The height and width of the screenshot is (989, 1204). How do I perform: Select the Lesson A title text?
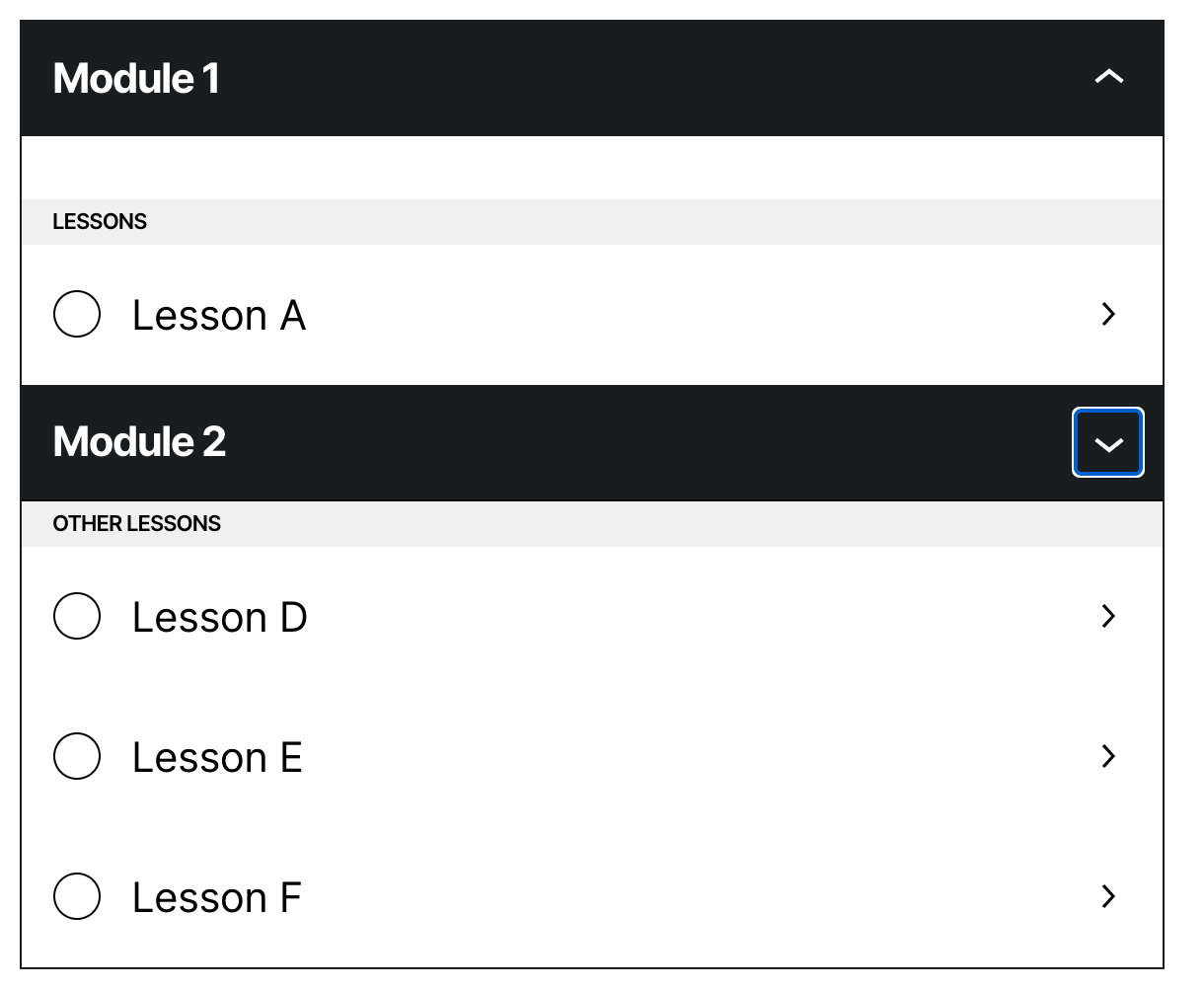219,316
